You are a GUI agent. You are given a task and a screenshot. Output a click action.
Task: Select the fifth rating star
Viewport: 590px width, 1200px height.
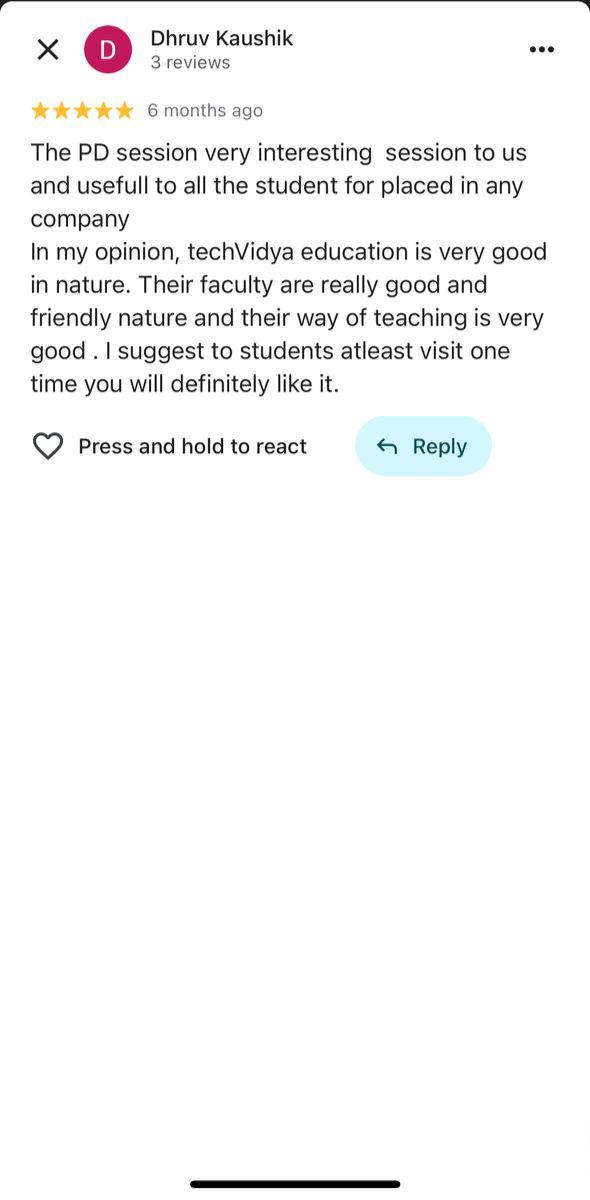point(124,110)
